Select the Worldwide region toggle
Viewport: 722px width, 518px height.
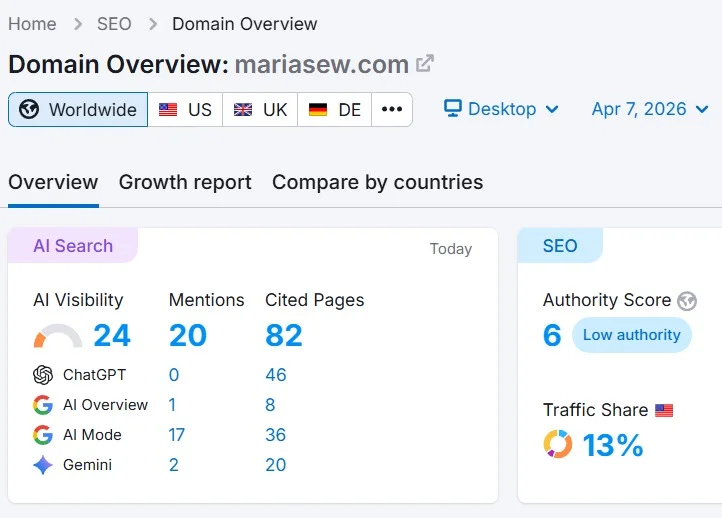tap(78, 110)
